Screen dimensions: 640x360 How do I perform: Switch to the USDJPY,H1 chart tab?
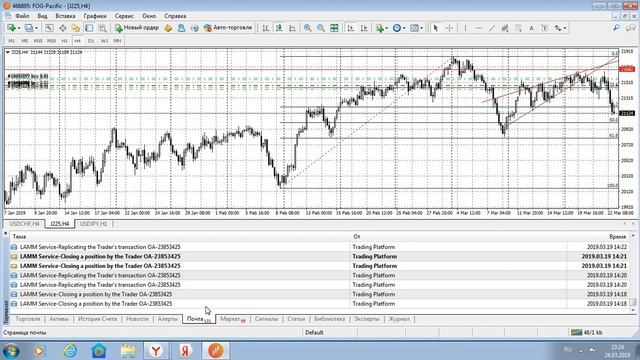pos(93,224)
